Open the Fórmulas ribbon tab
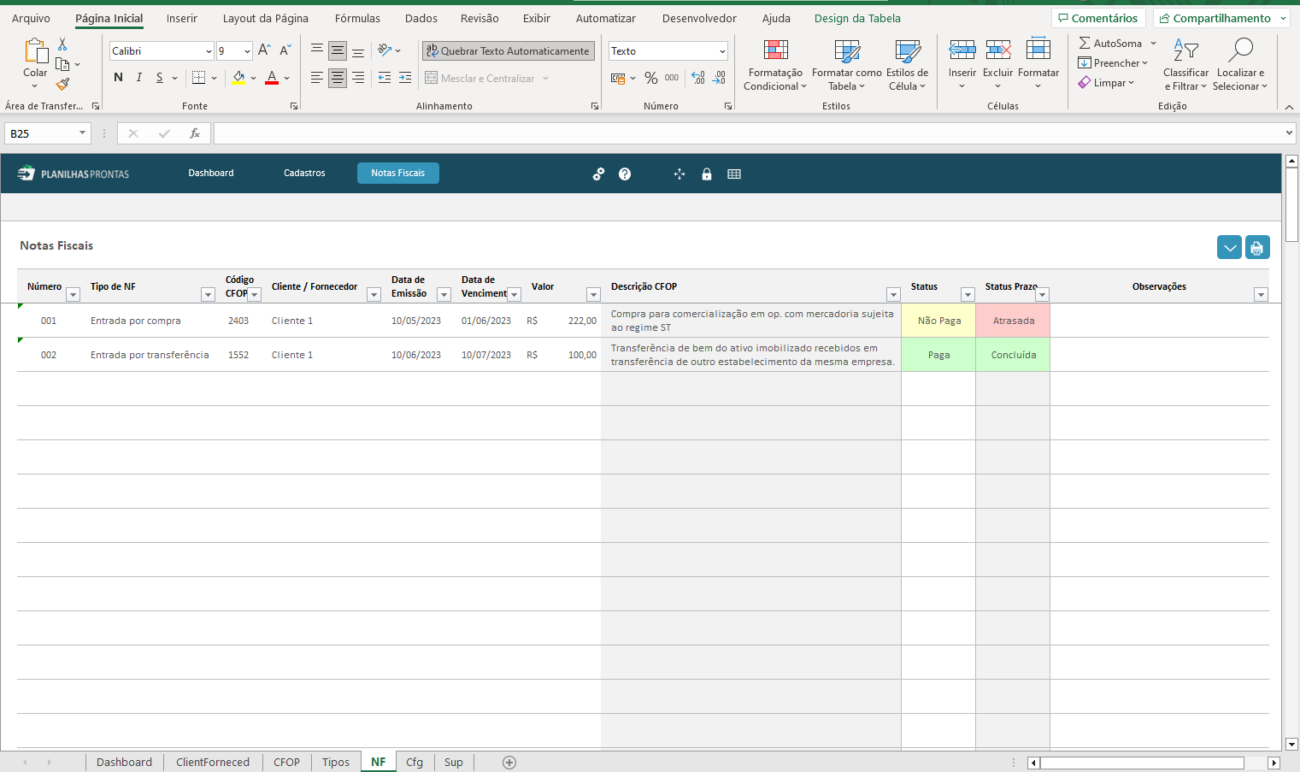 coord(357,17)
